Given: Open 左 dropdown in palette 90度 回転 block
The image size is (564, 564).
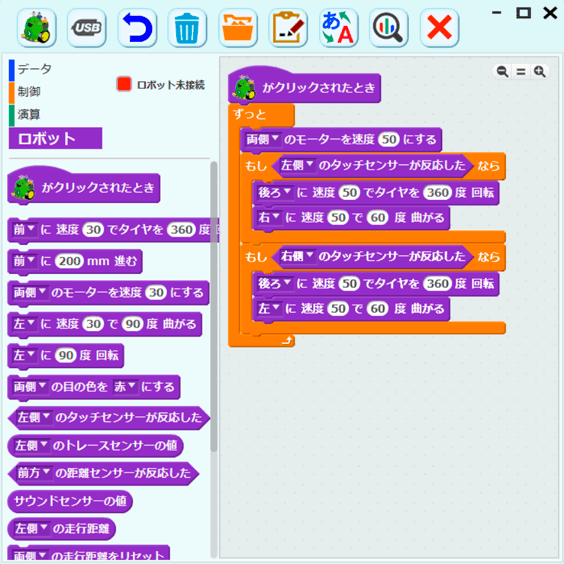Looking at the screenshot, I should pos(24,355).
